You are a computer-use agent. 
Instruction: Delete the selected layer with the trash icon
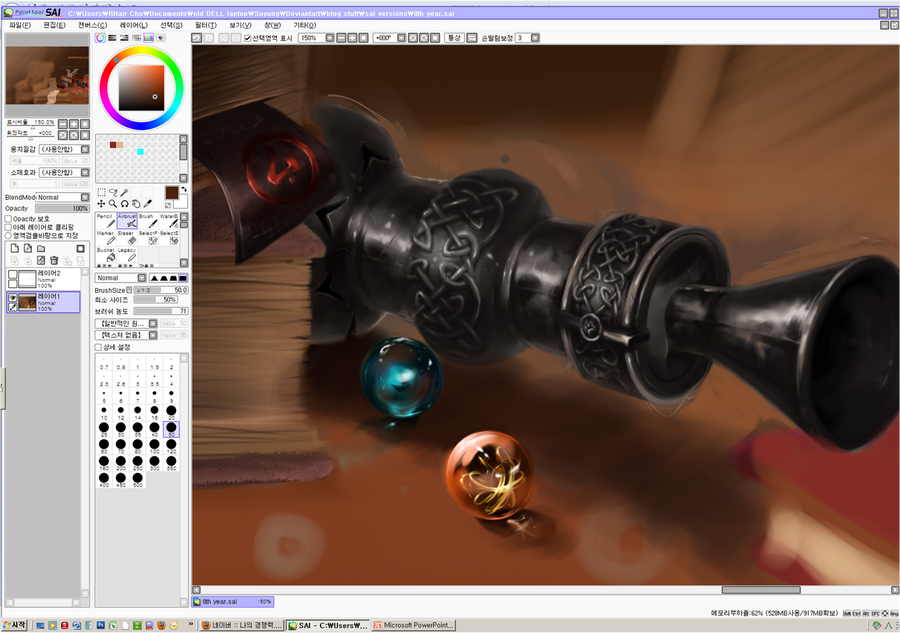[x=54, y=261]
